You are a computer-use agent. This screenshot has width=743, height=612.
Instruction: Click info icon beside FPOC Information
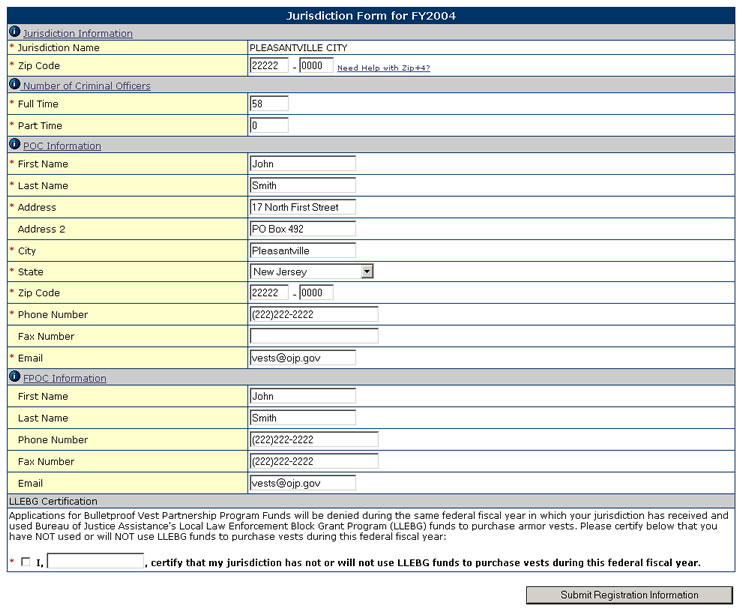pos(14,378)
